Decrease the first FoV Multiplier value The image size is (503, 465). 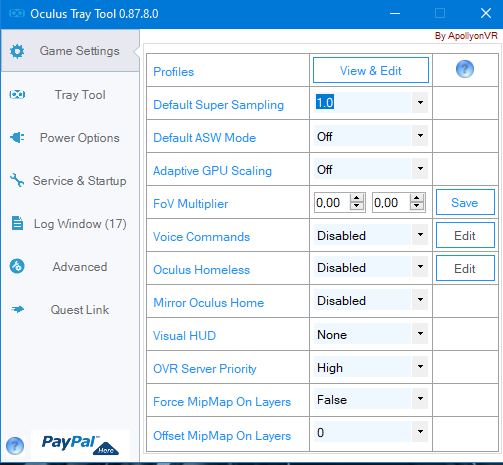click(357, 206)
